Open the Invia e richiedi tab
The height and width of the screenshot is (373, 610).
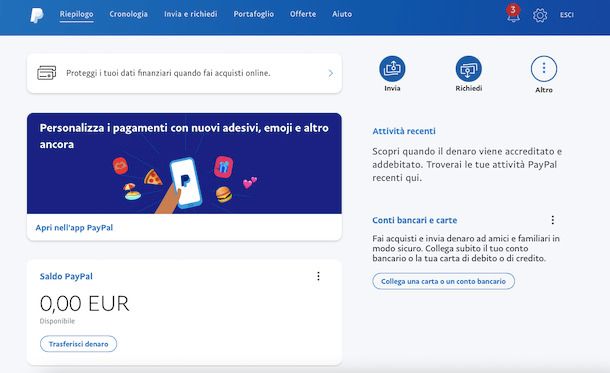point(191,14)
